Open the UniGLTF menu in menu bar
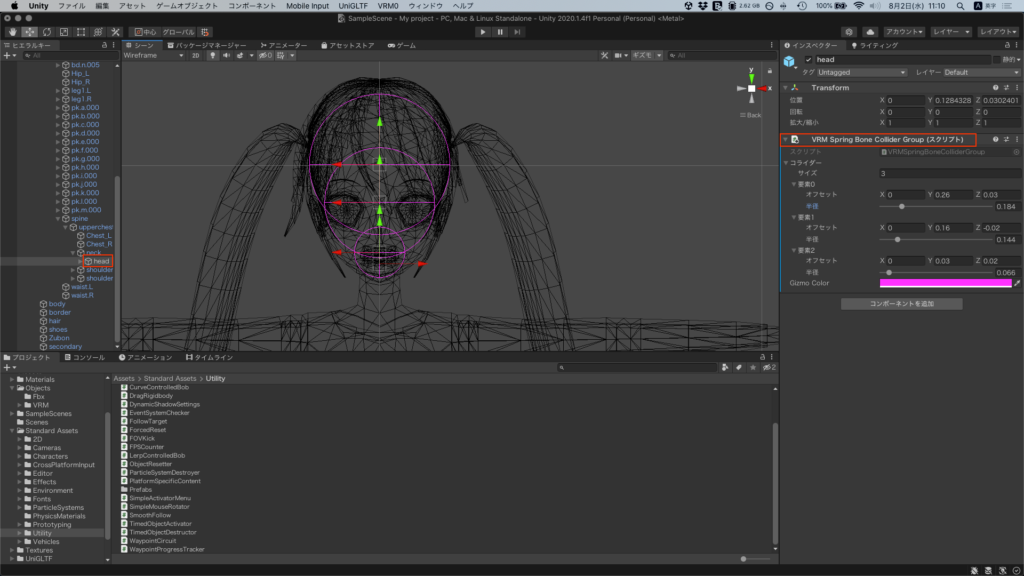This screenshot has width=1024, height=576. [x=353, y=6]
